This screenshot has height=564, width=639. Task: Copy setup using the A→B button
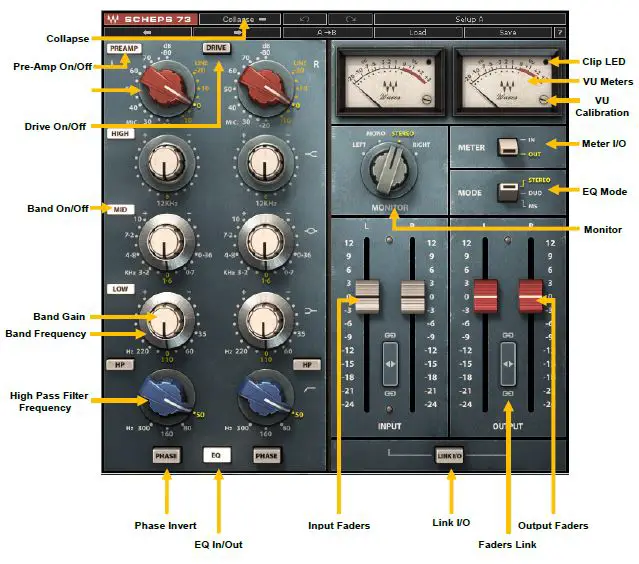(x=327, y=32)
